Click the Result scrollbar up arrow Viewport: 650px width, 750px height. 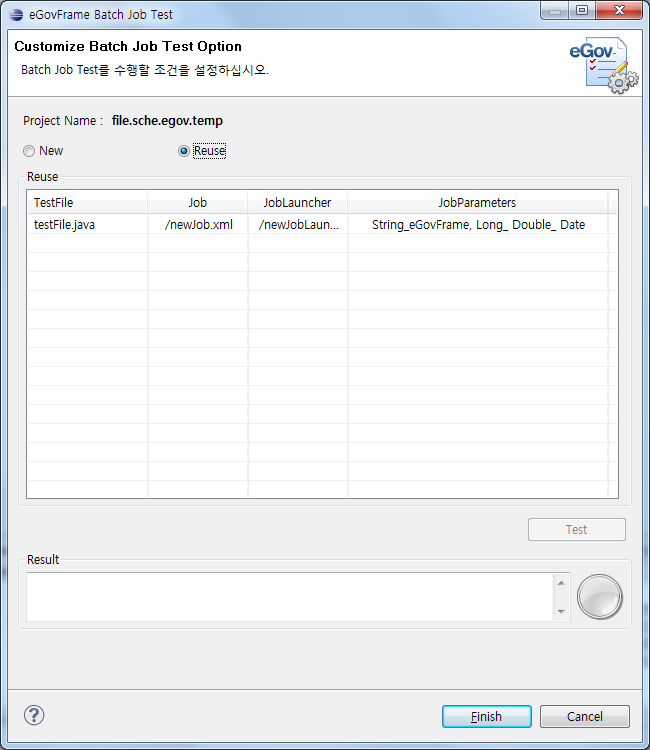click(x=561, y=583)
